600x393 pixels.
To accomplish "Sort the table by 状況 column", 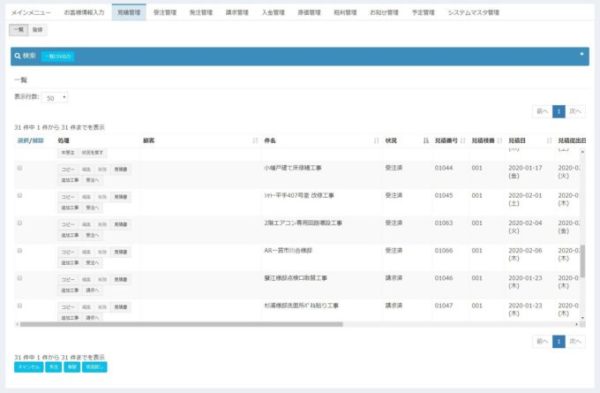I will tap(407, 140).
